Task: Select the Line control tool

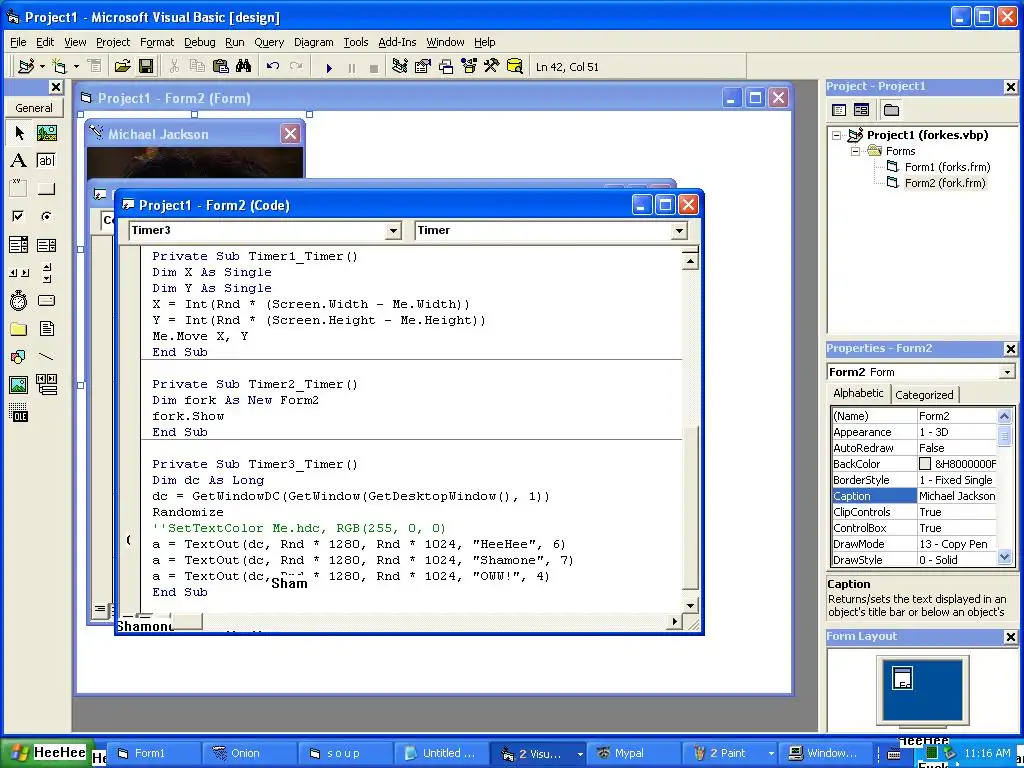Action: pyautogui.click(x=46, y=357)
